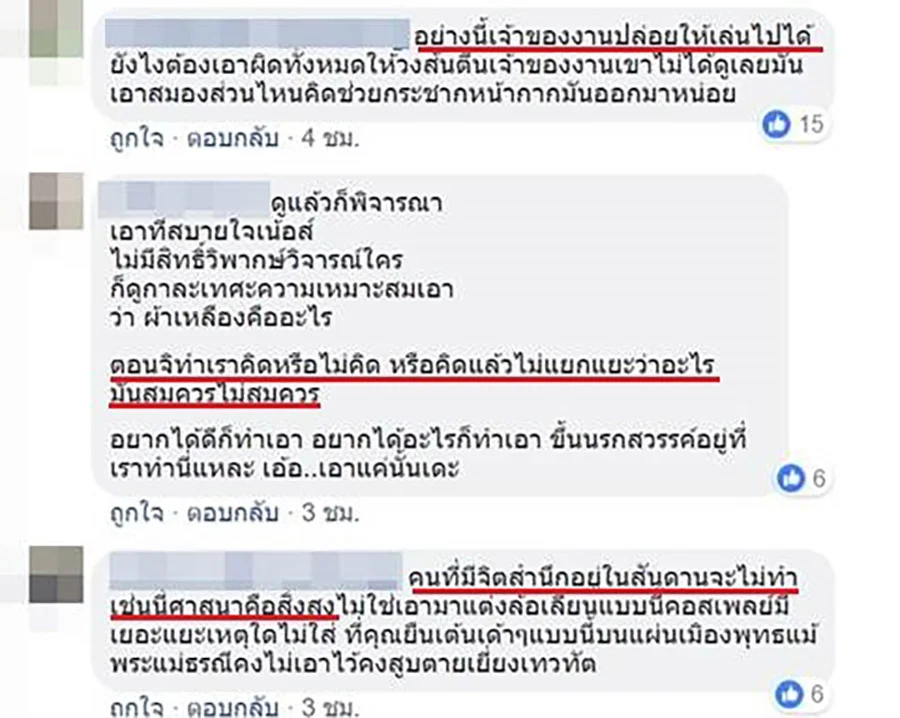Click the reaction count 6 on second comment
This screenshot has width=900, height=718.
[x=819, y=478]
